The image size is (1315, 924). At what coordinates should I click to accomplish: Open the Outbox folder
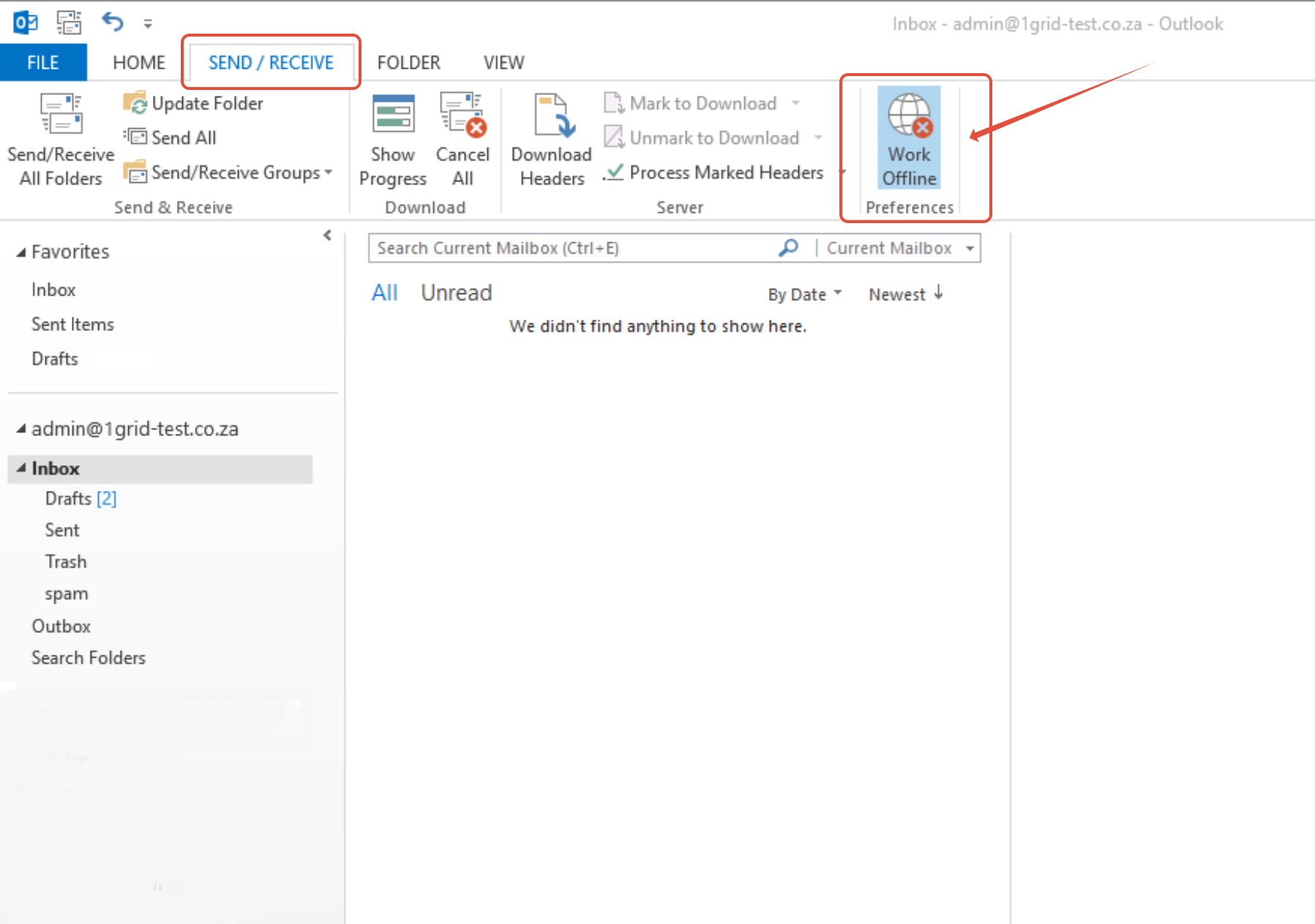point(61,626)
